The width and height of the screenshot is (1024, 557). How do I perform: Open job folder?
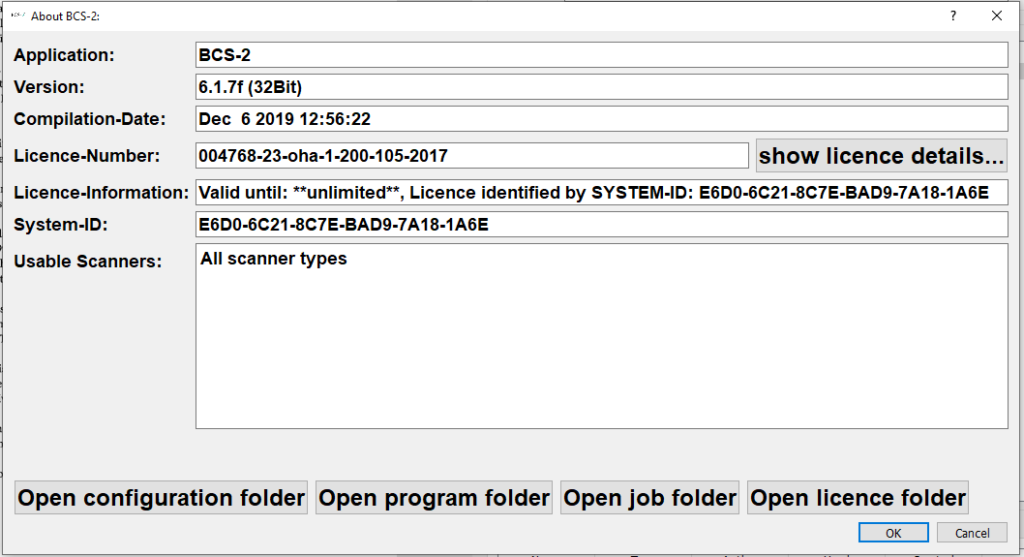tap(650, 498)
